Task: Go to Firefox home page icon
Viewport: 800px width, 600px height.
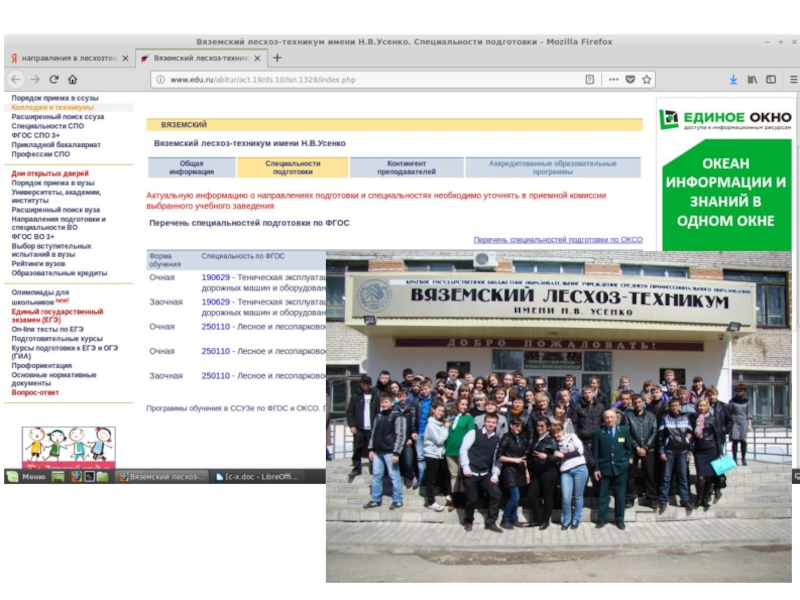Action: pyautogui.click(x=73, y=79)
